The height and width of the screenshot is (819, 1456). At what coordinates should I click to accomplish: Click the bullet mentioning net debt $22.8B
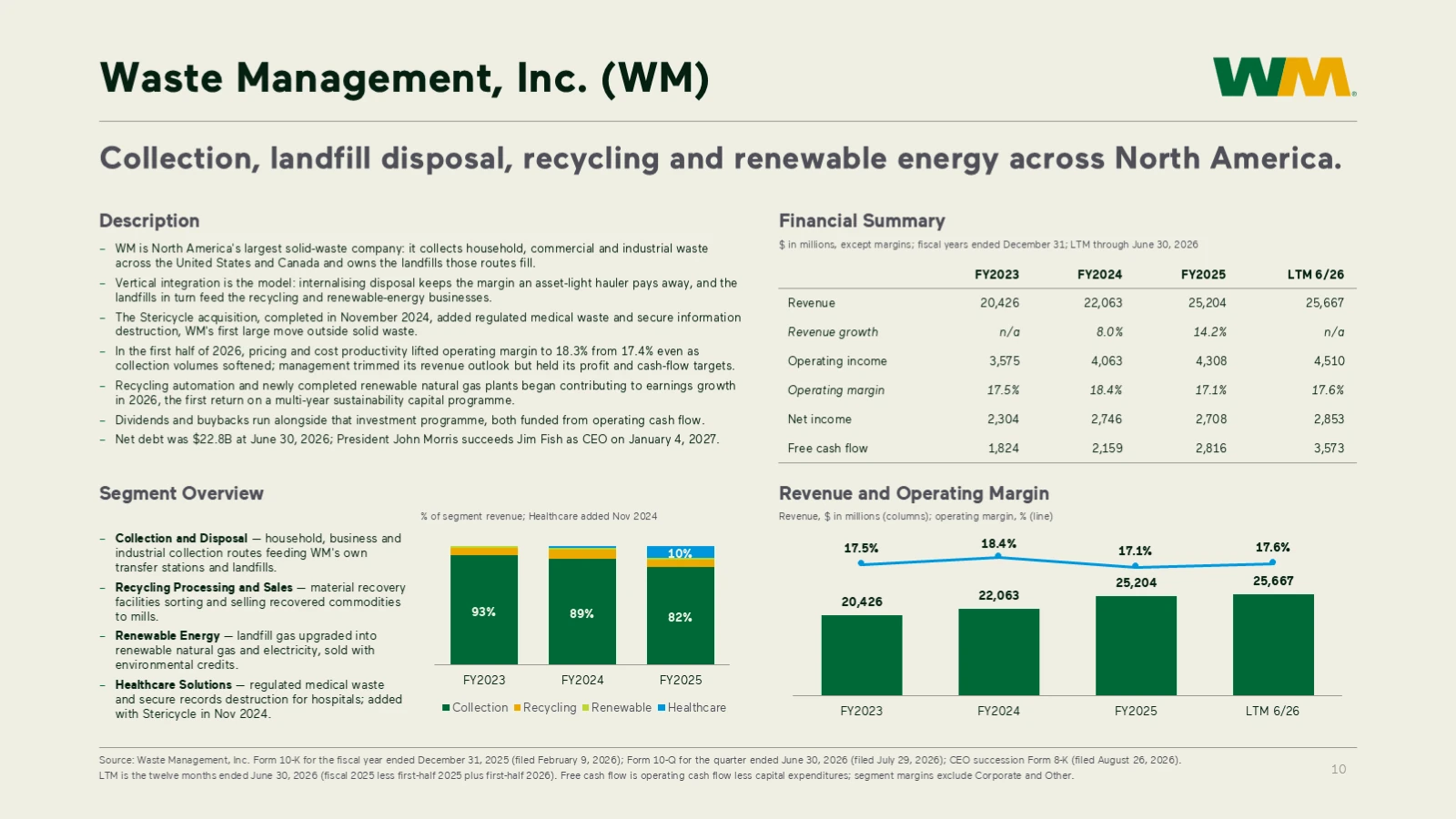417,440
